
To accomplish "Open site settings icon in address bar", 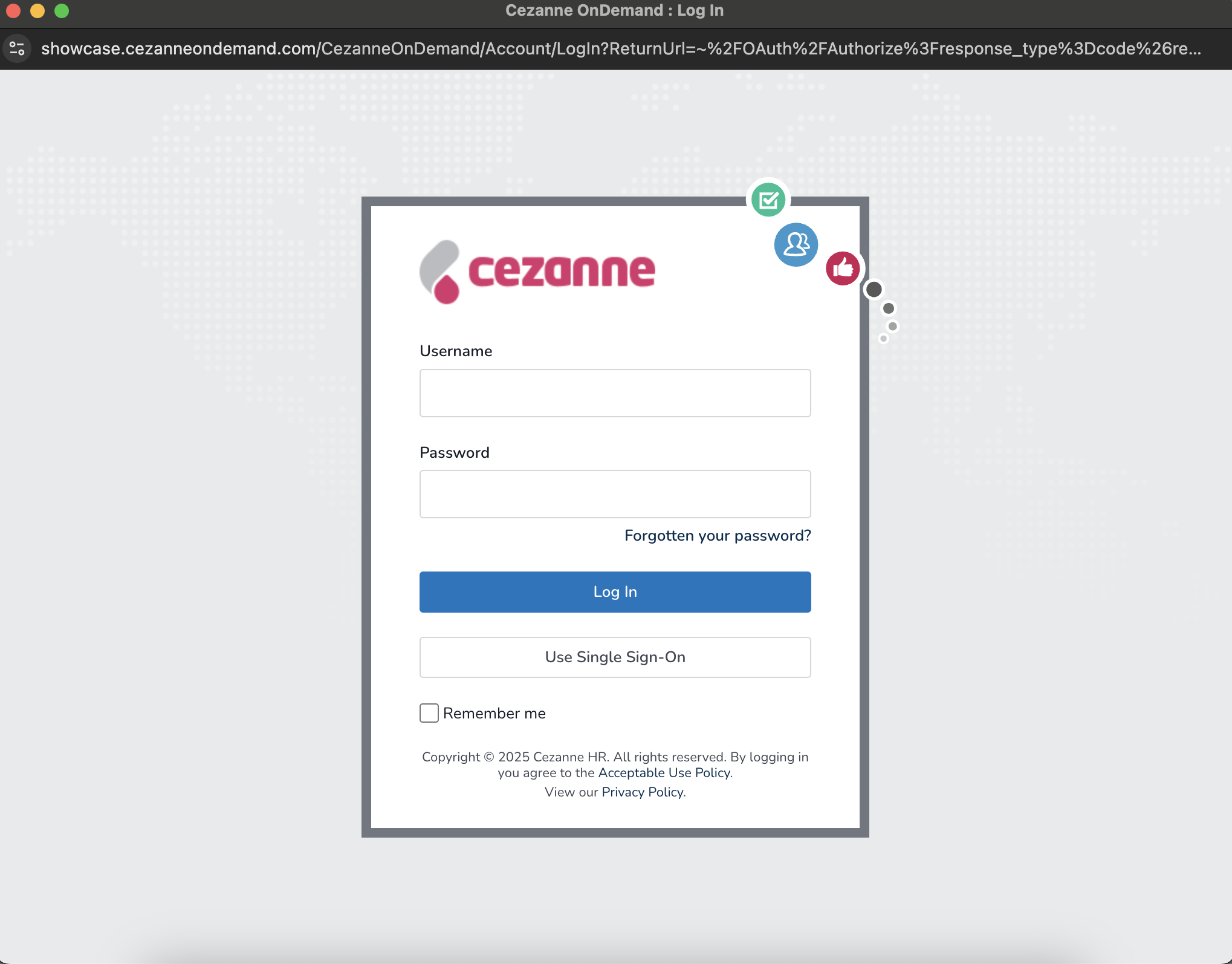I will coord(17,48).
